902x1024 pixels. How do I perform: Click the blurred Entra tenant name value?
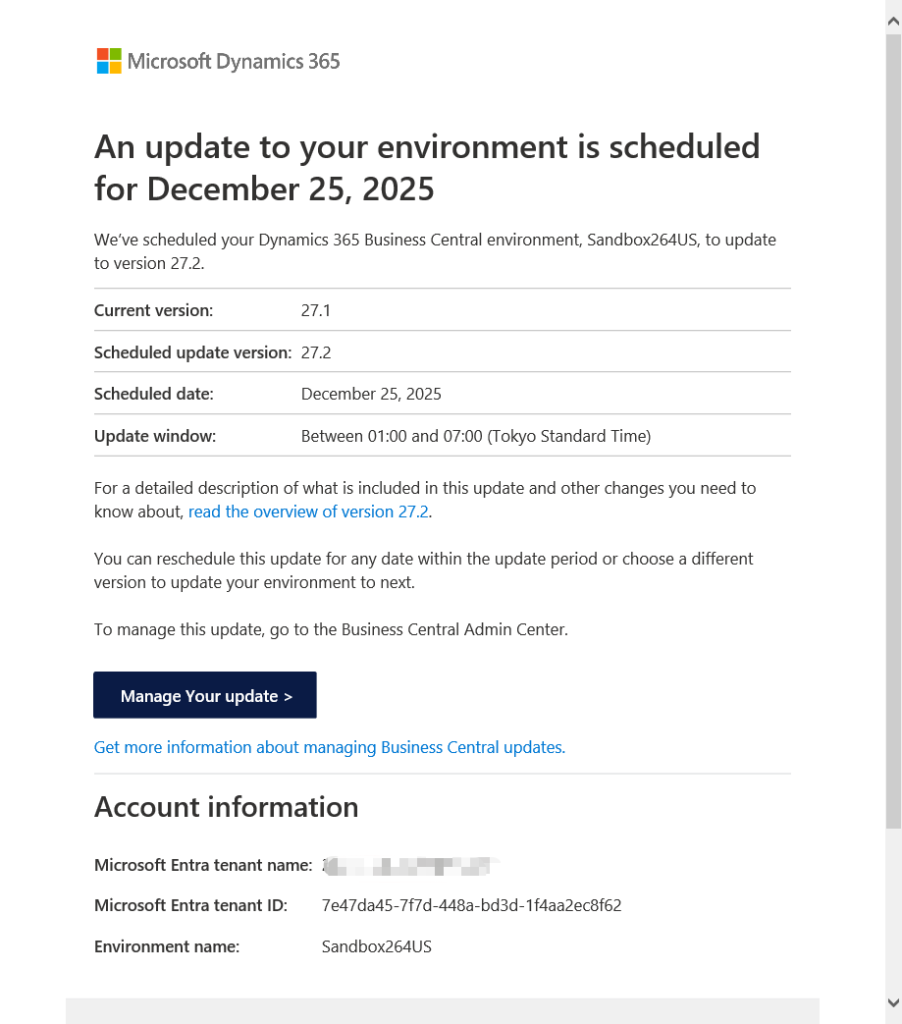click(410, 865)
